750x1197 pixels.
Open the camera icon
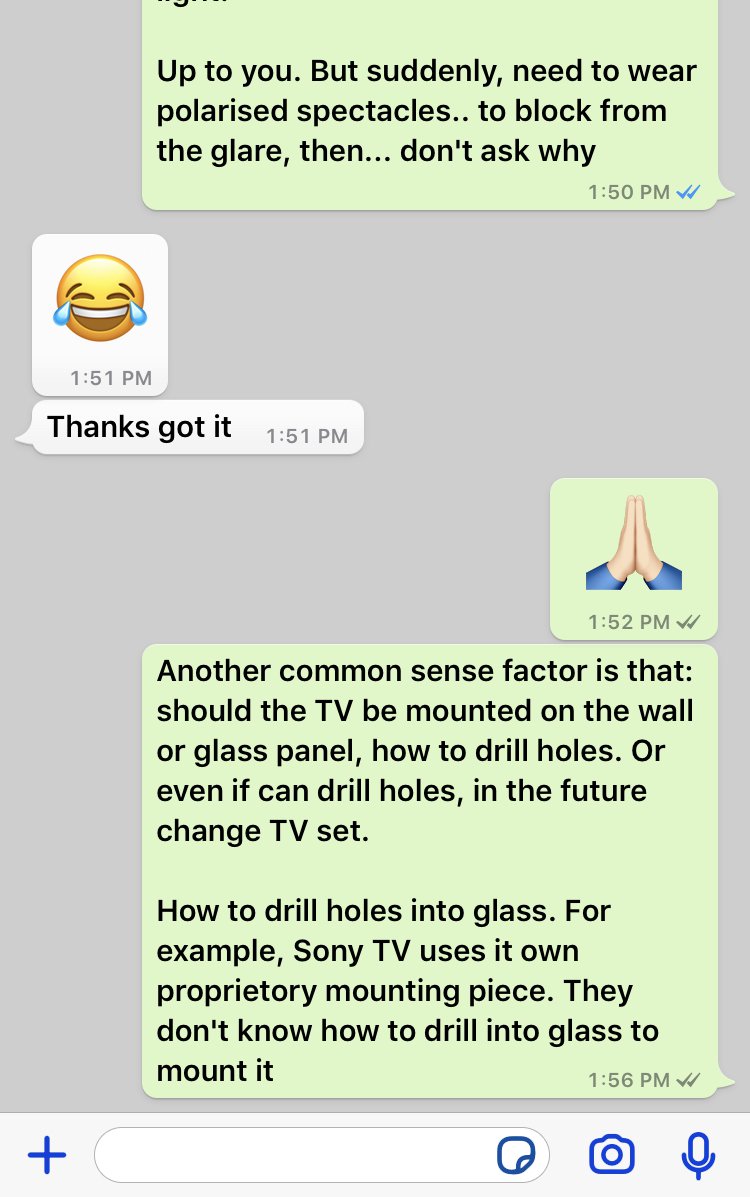[x=611, y=1154]
